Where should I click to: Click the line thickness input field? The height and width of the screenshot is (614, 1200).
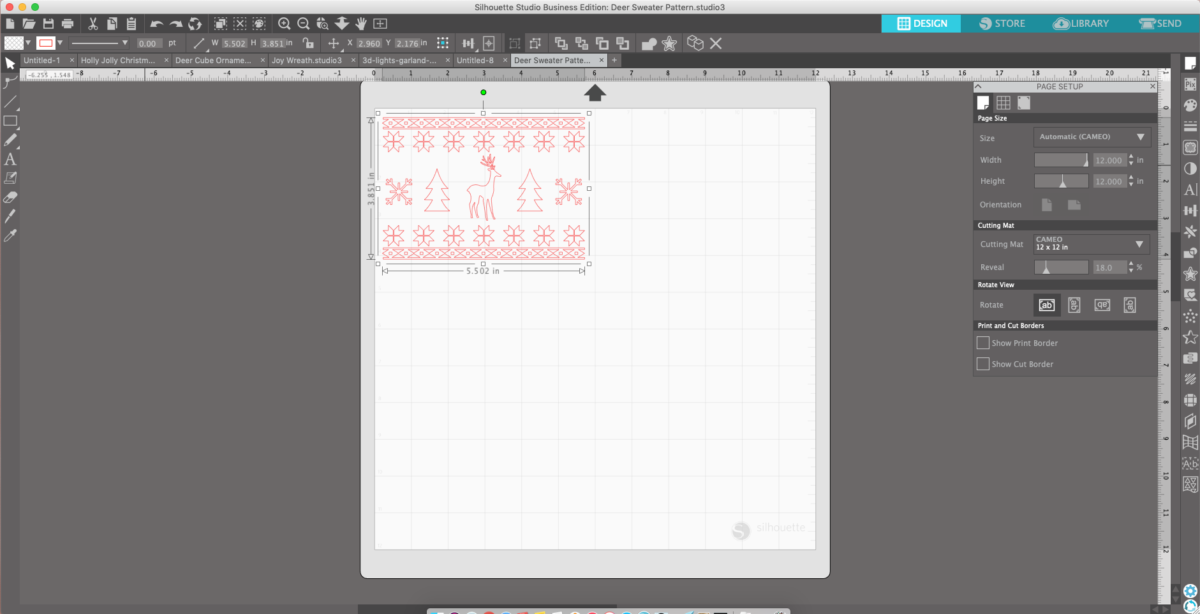click(x=149, y=43)
